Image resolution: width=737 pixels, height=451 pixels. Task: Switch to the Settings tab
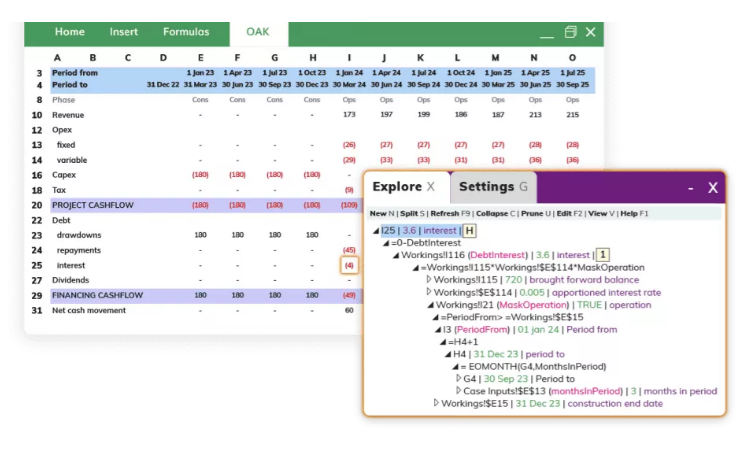(491, 187)
